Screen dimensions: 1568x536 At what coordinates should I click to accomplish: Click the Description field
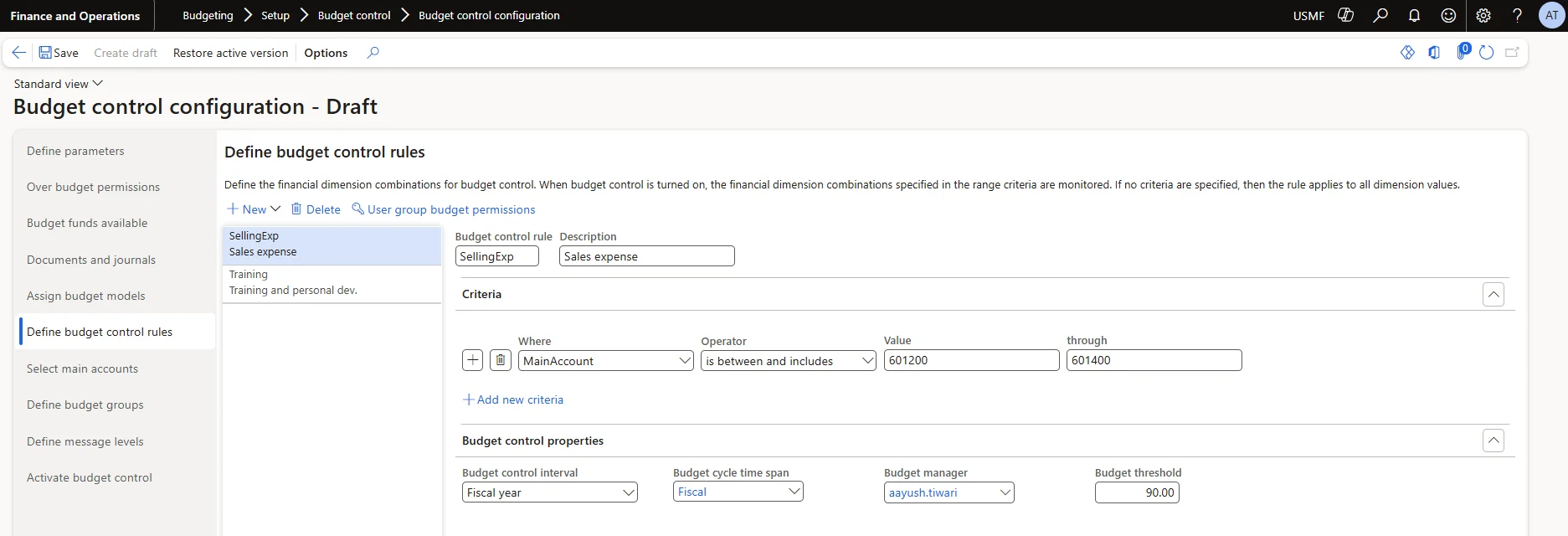[647, 256]
